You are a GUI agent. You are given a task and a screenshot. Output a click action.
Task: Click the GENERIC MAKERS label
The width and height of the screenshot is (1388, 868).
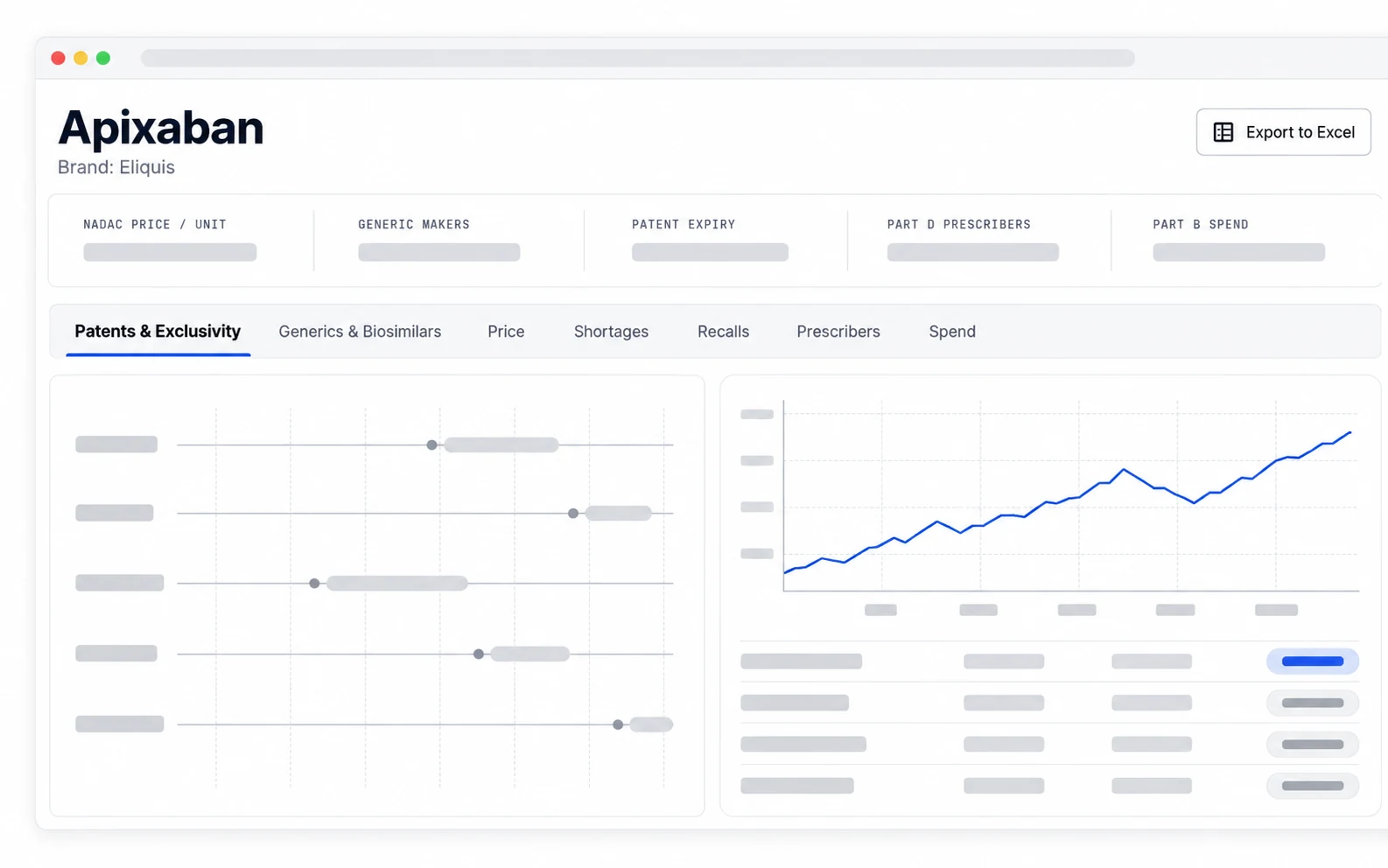[x=414, y=225]
